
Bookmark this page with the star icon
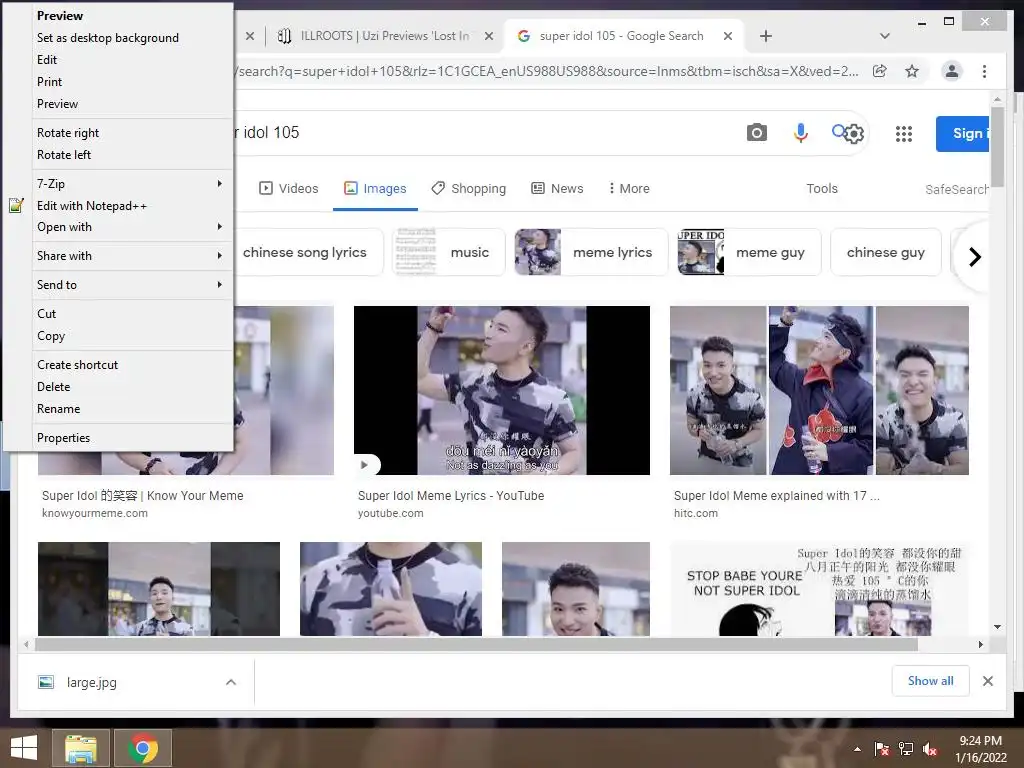tap(912, 71)
